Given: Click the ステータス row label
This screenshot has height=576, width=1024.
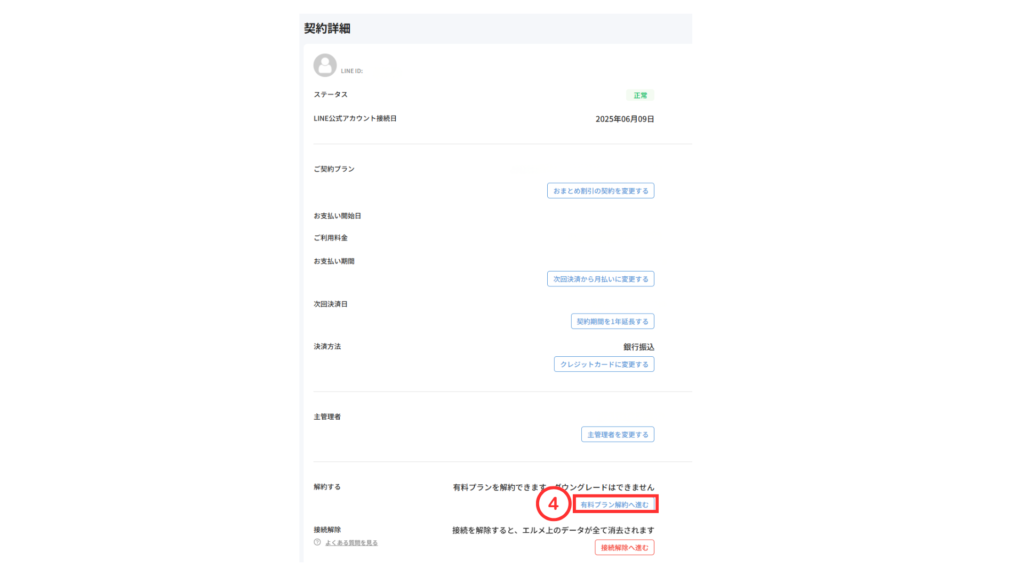Looking at the screenshot, I should [x=331, y=95].
